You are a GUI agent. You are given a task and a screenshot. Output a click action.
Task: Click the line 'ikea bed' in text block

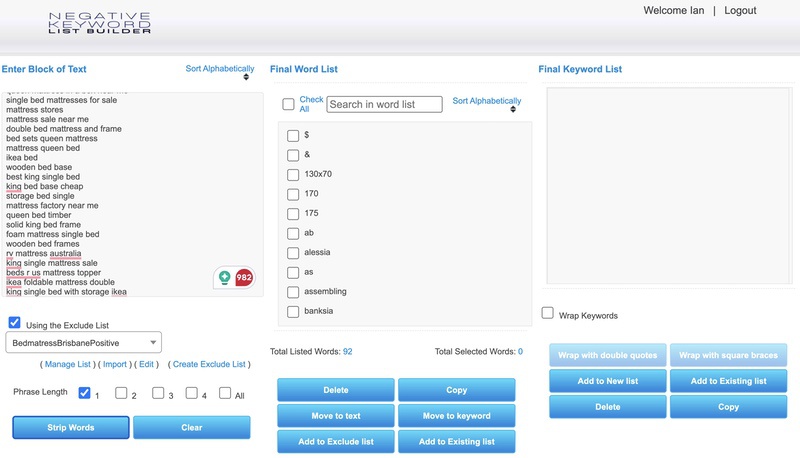[22, 158]
